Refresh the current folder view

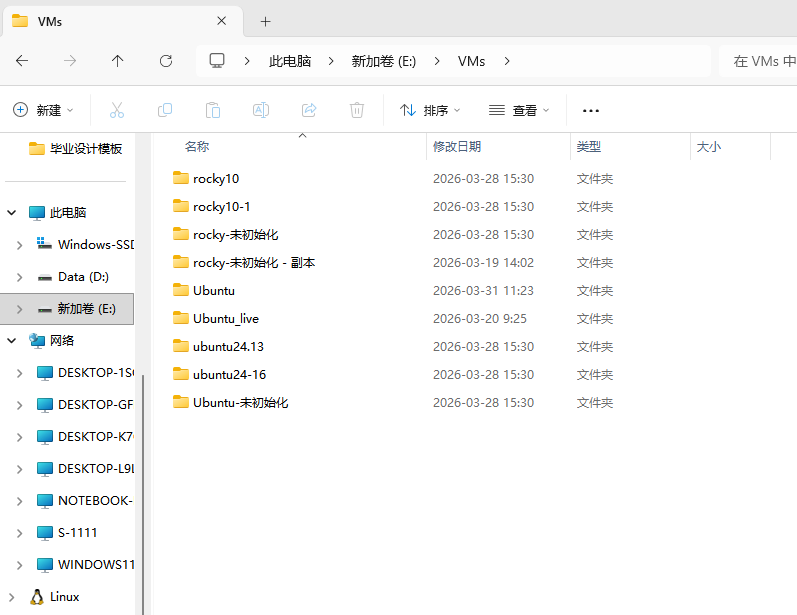pos(166,61)
